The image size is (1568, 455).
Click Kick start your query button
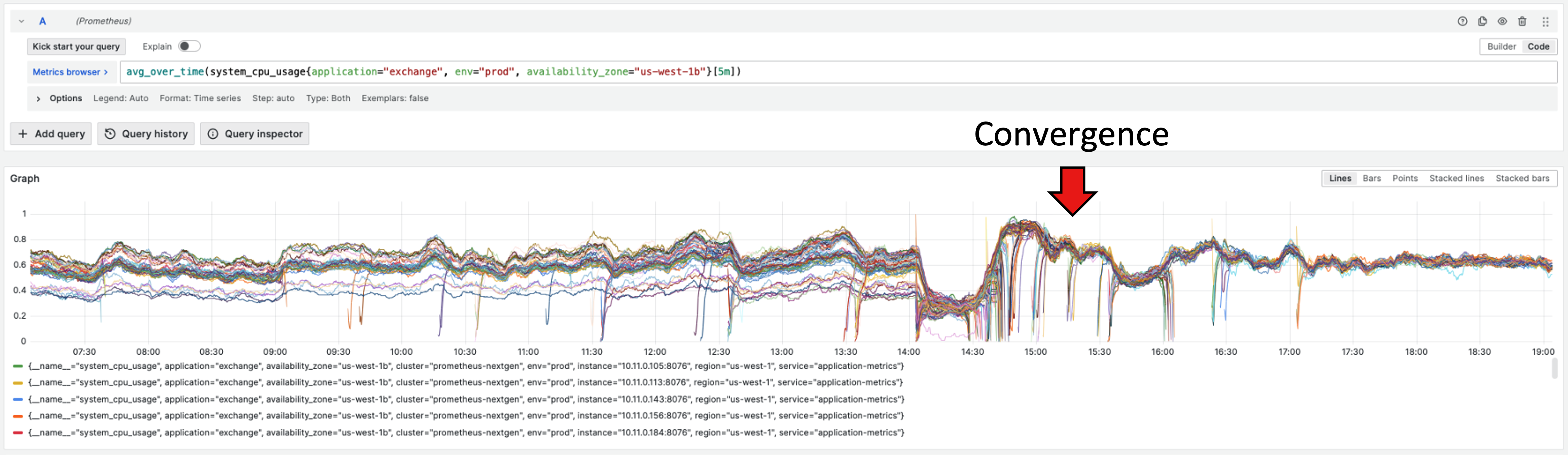click(76, 46)
